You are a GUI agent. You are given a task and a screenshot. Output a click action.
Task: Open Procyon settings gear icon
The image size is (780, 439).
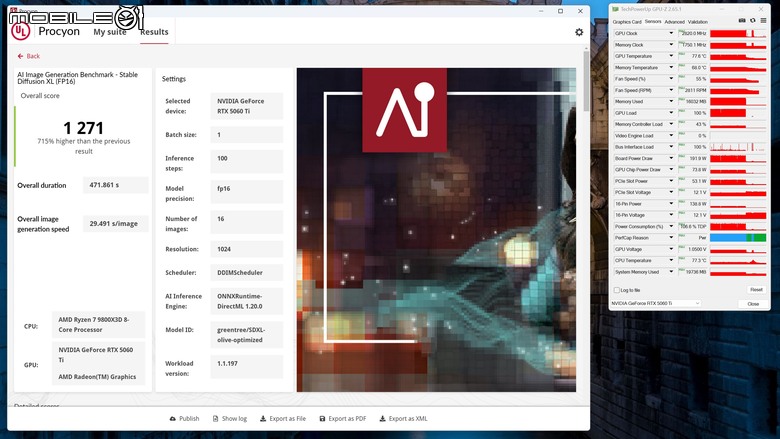click(579, 32)
